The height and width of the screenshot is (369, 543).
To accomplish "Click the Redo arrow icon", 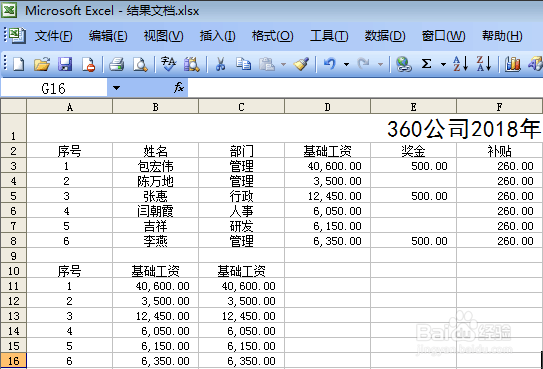I will pyautogui.click(x=364, y=64).
